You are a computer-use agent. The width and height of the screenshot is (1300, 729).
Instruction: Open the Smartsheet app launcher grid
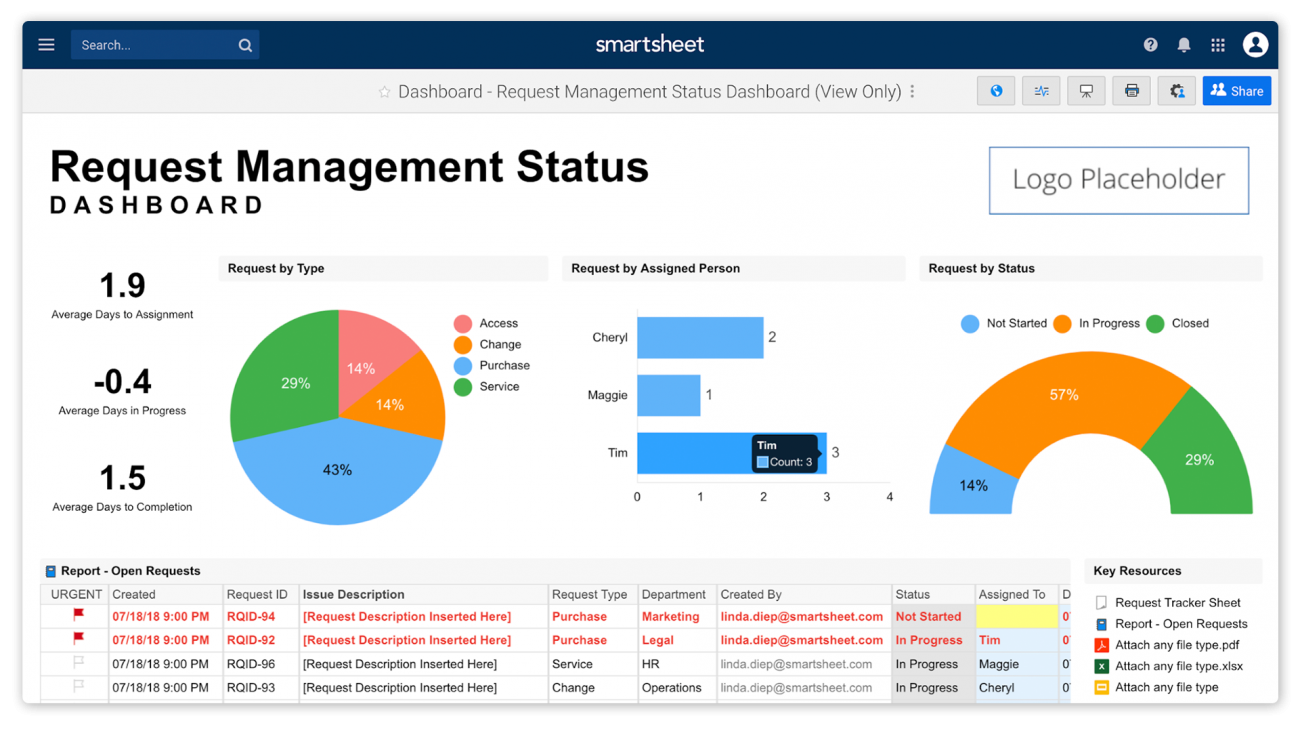point(1217,44)
